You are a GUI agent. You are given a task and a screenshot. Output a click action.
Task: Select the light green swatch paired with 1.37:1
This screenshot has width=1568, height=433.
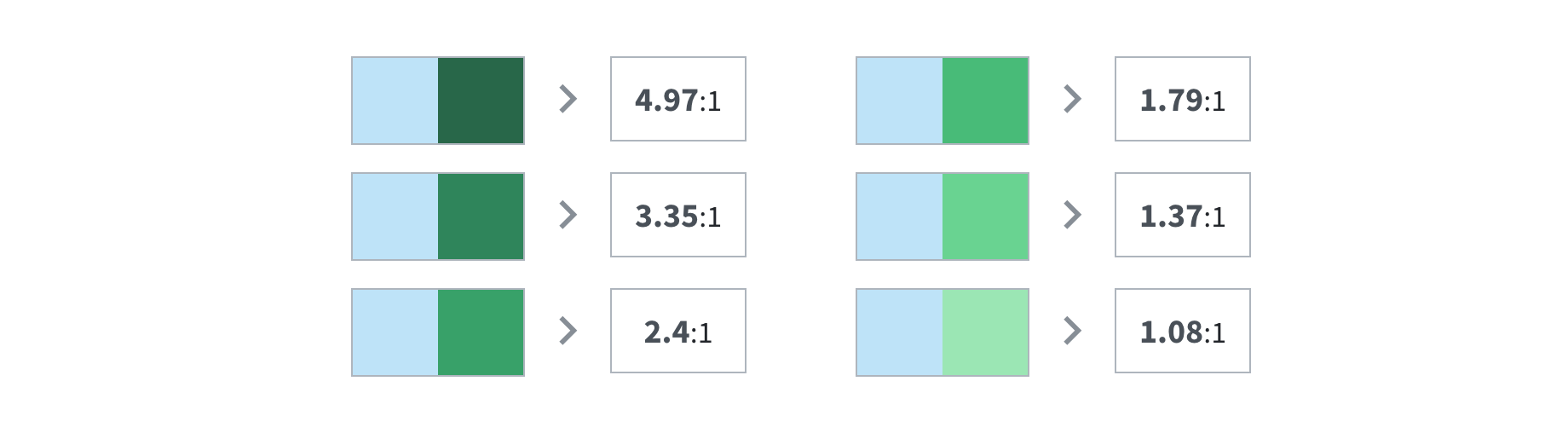pyautogui.click(x=985, y=216)
